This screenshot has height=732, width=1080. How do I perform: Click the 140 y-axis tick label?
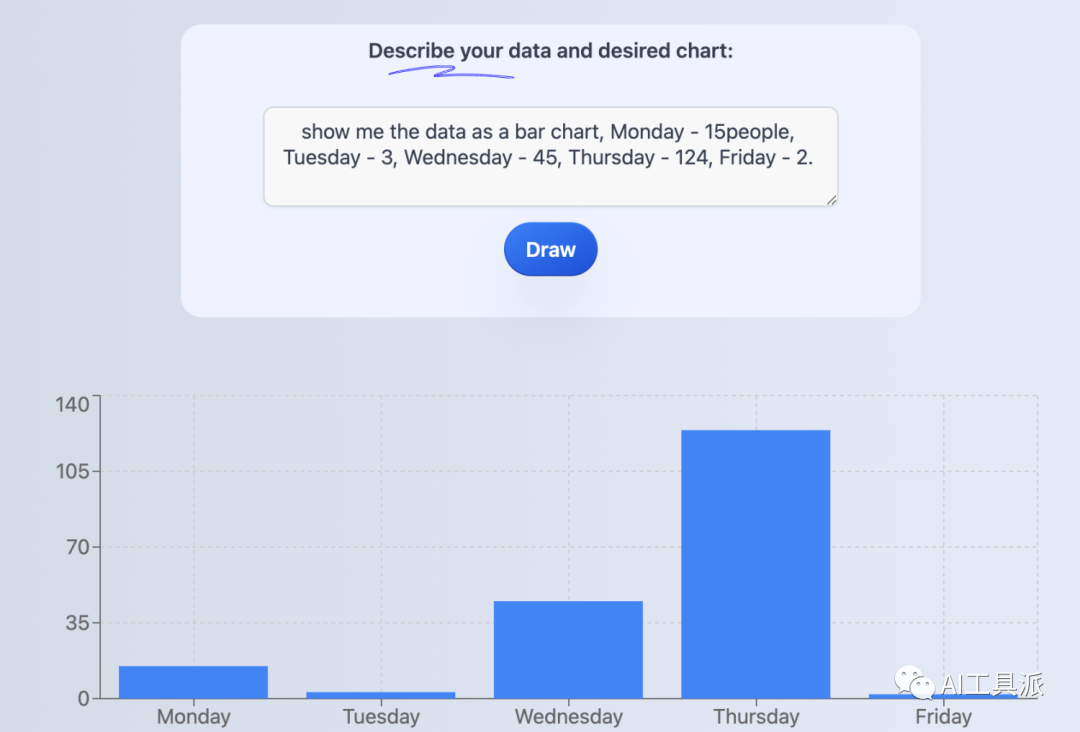72,404
